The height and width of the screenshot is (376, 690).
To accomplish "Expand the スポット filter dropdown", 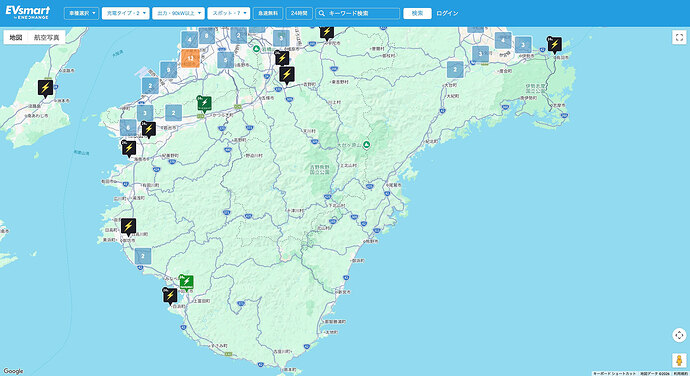I will tap(229, 13).
